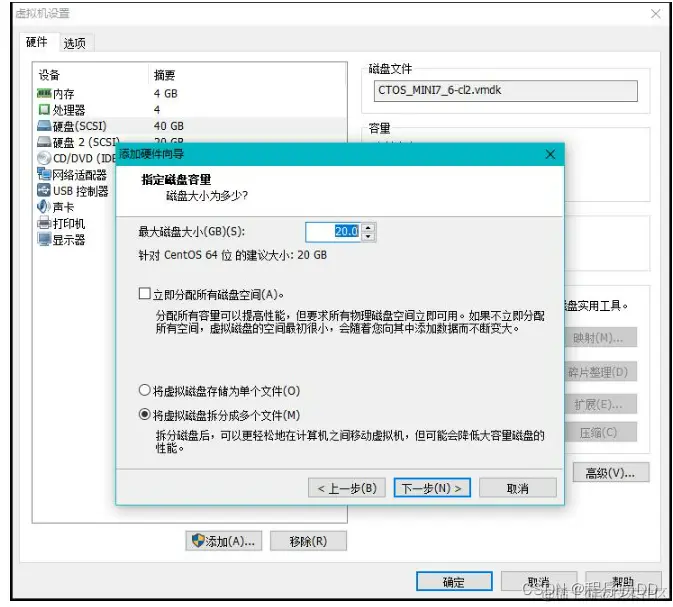Increase max disk size with up arrow
Screen dimensions: 673x607
[x=368, y=228]
